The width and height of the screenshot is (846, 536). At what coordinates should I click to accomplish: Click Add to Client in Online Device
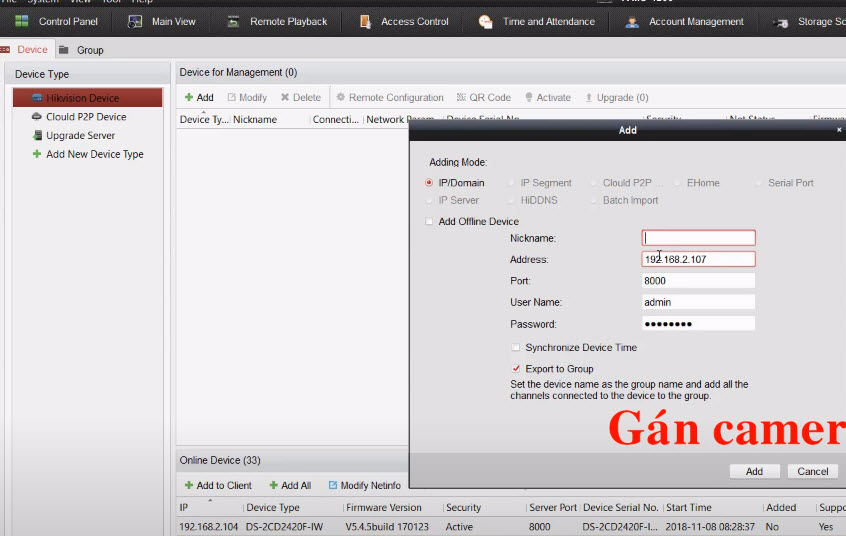coord(218,485)
